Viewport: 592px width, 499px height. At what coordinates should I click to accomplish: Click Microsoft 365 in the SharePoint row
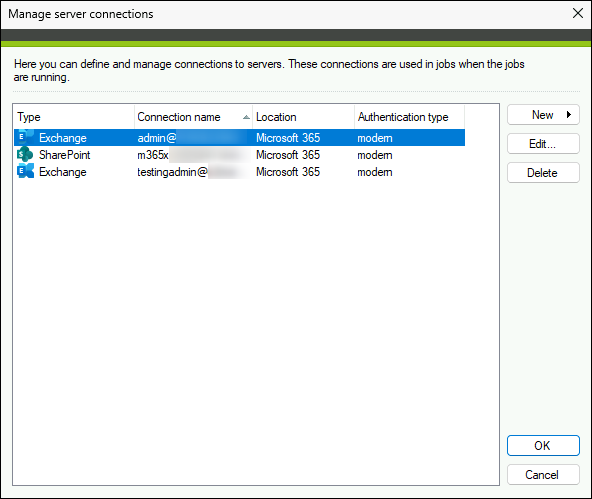click(288, 155)
